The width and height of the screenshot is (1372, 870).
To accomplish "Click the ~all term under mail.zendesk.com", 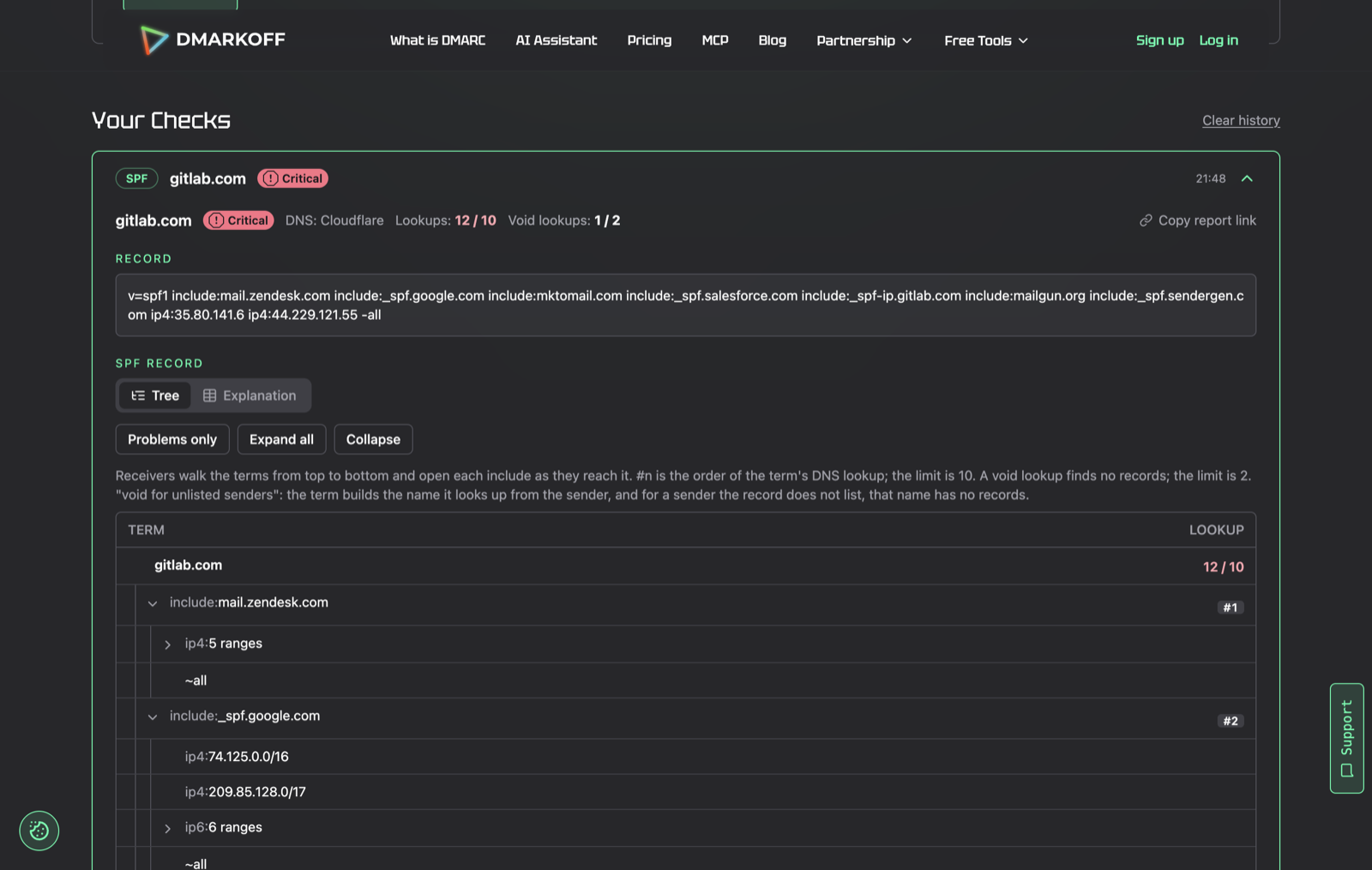I will coord(196,680).
